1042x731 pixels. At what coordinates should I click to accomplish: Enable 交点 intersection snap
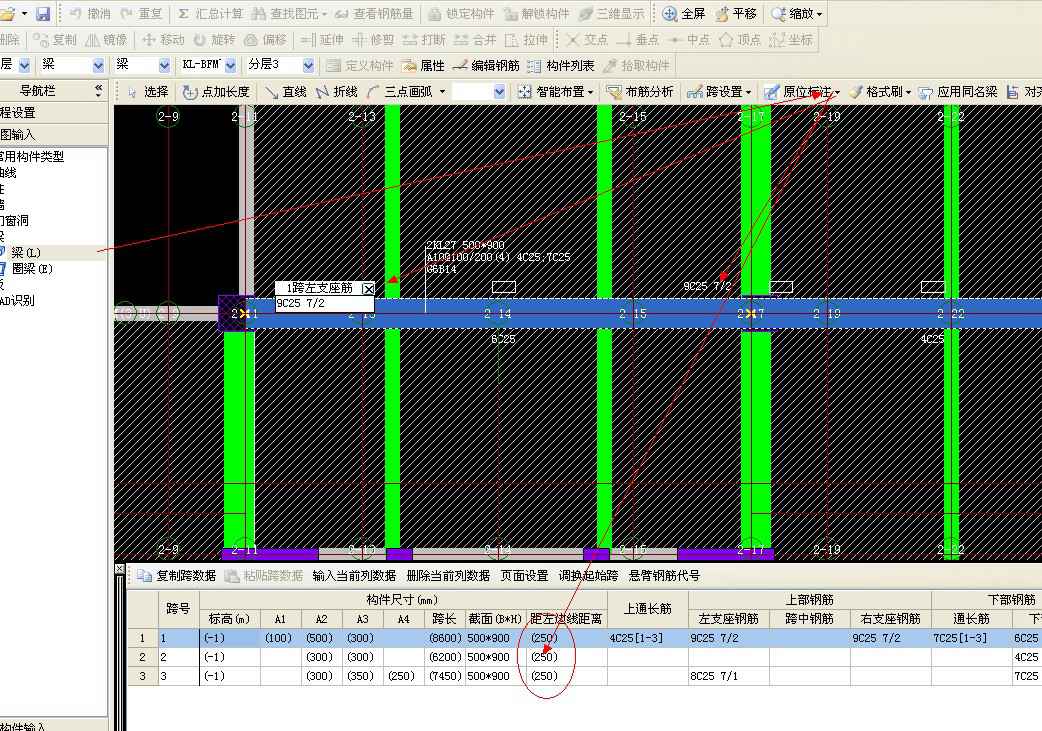pos(587,40)
